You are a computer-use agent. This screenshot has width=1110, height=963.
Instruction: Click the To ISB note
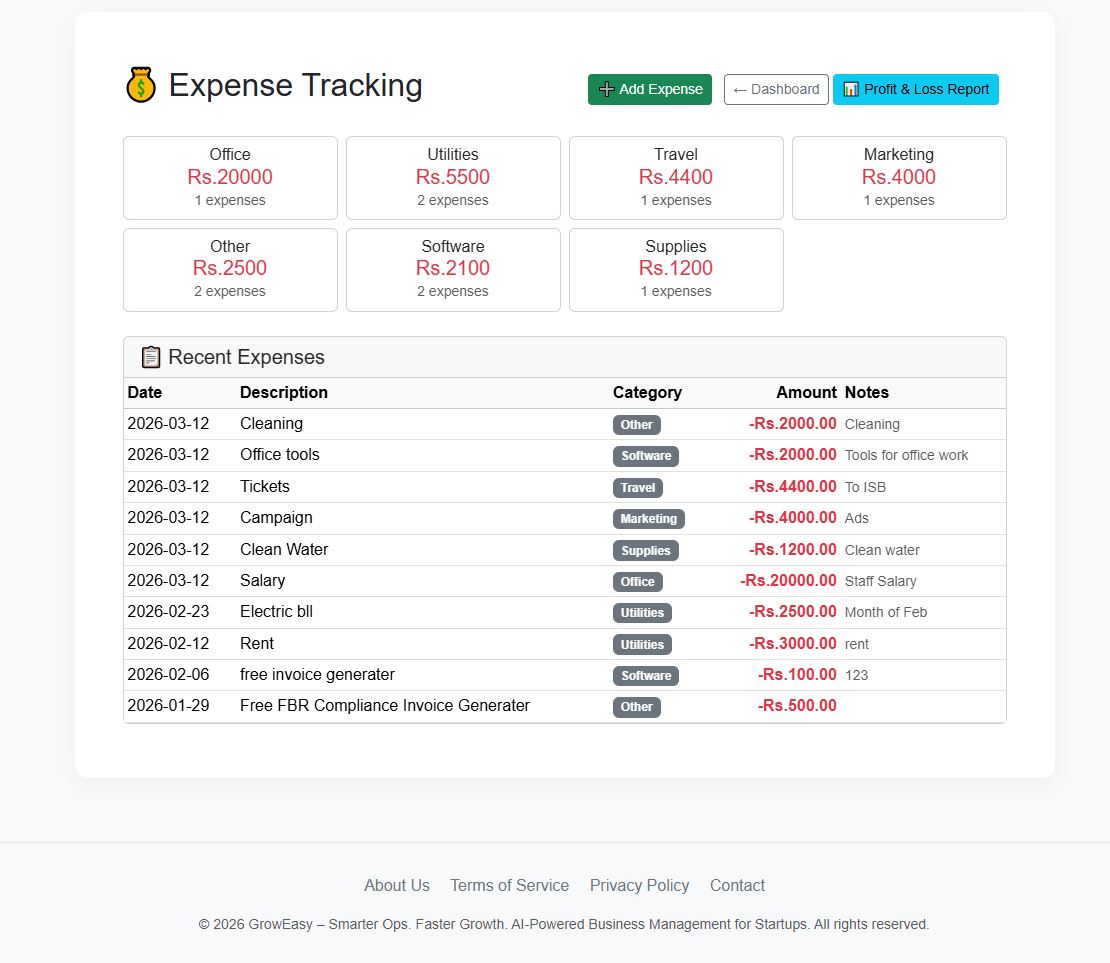point(865,487)
